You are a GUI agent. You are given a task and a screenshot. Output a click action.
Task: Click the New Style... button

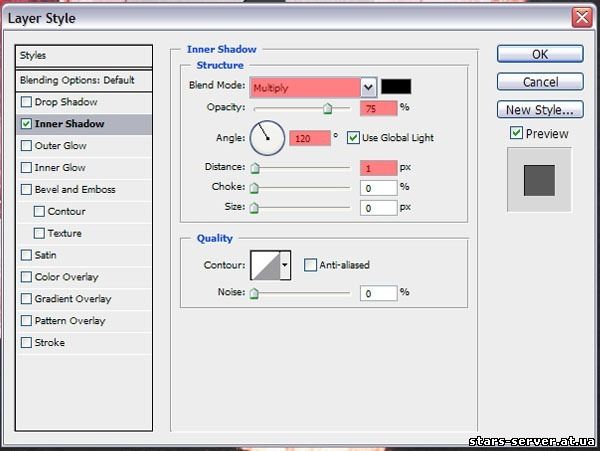pos(540,110)
